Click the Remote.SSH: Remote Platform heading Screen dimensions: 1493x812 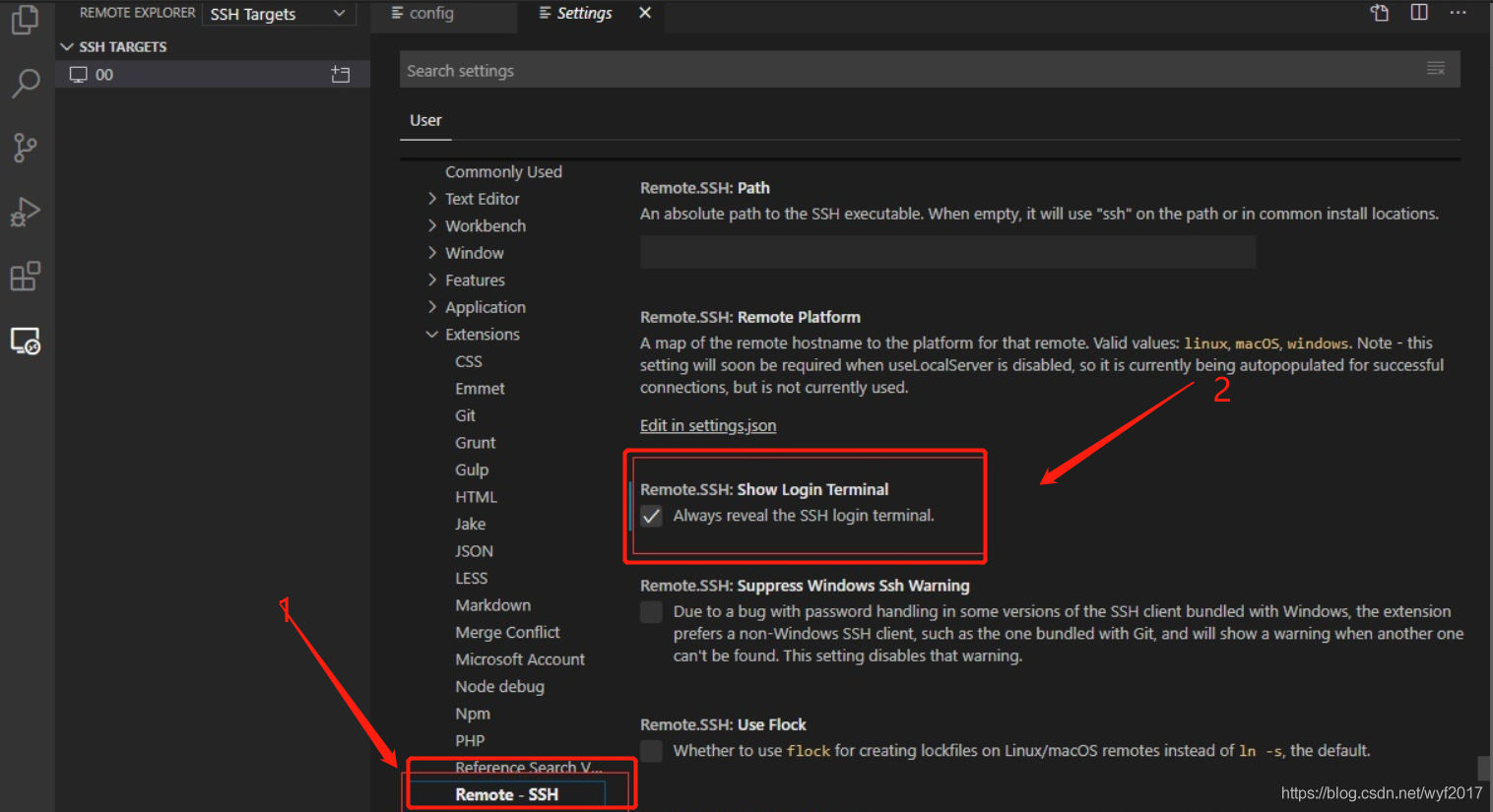[x=750, y=317]
